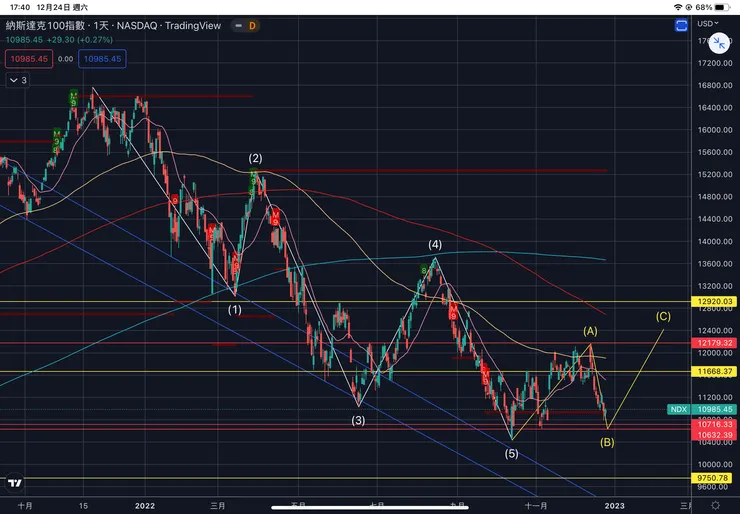
Task: Open the USD currency dropdown
Action: click(707, 23)
